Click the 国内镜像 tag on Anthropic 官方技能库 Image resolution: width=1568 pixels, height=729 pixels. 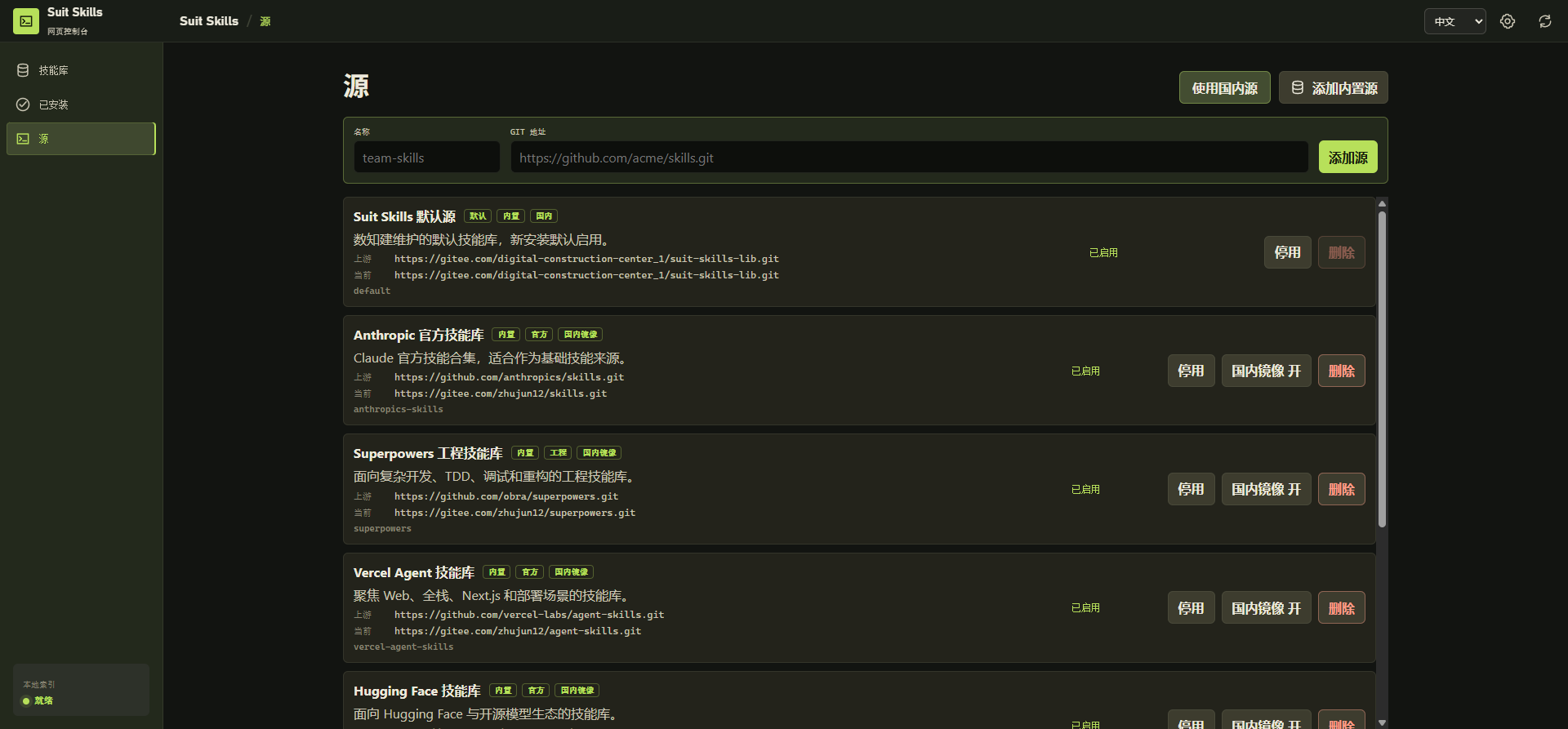(580, 335)
